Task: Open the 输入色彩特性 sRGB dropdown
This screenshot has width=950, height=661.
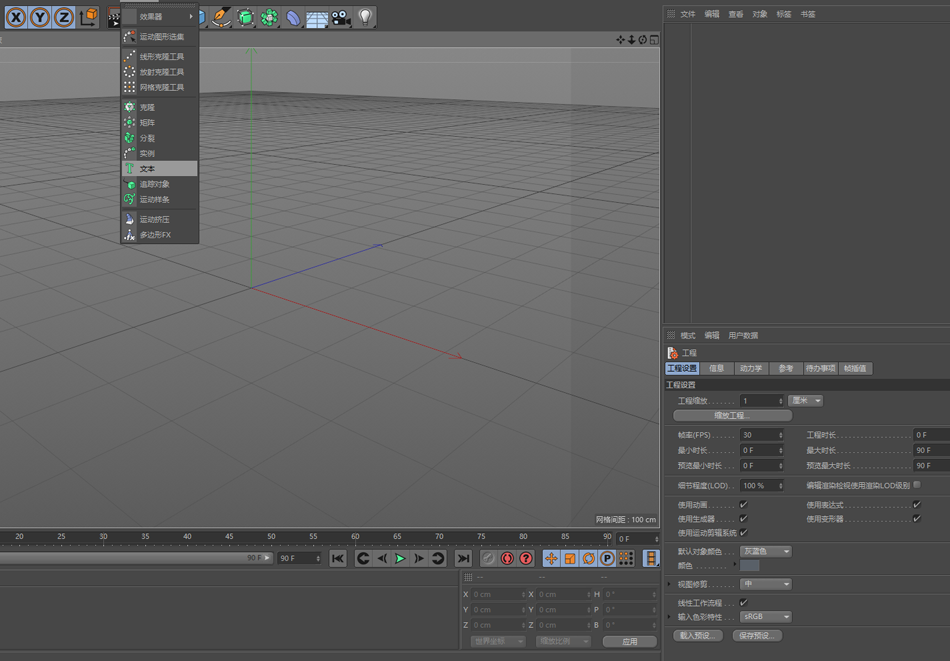Action: tap(766, 617)
